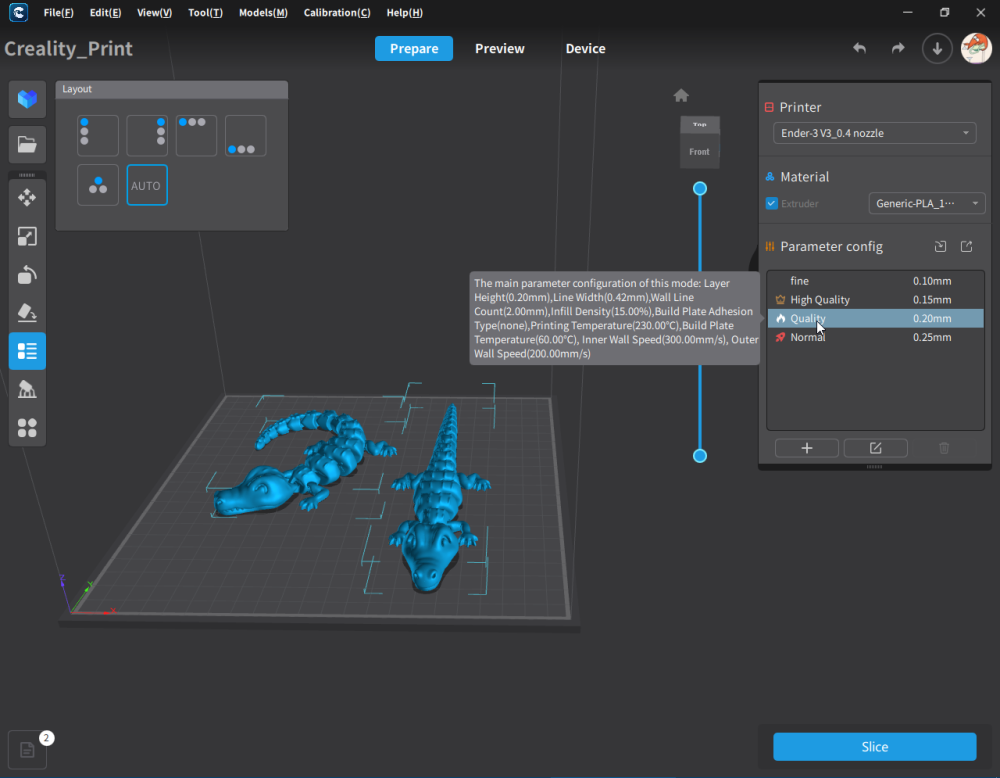The image size is (1000, 778).
Task: Open the Ender-3 V3 printer dropdown
Action: [x=874, y=133]
